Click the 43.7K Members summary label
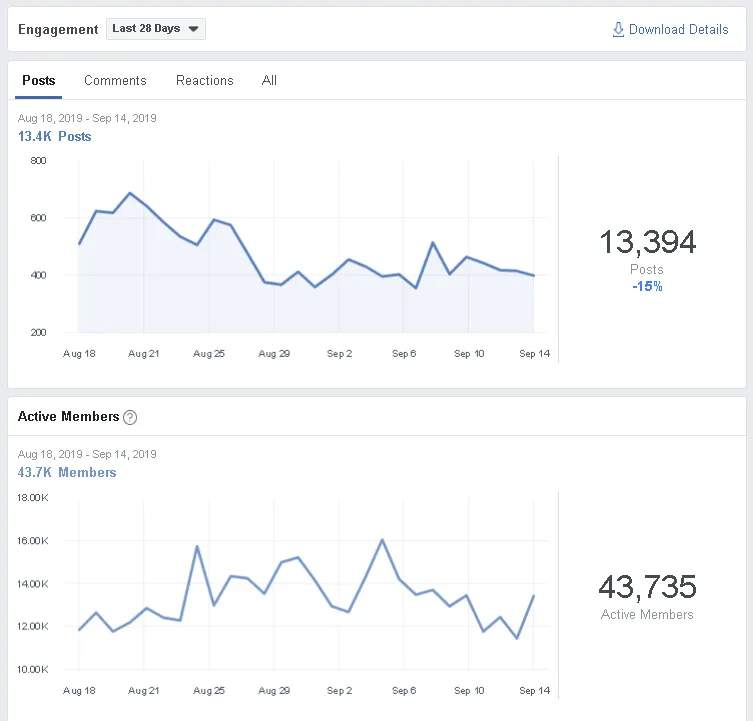Screen dimensions: 753x721 [x=67, y=472]
